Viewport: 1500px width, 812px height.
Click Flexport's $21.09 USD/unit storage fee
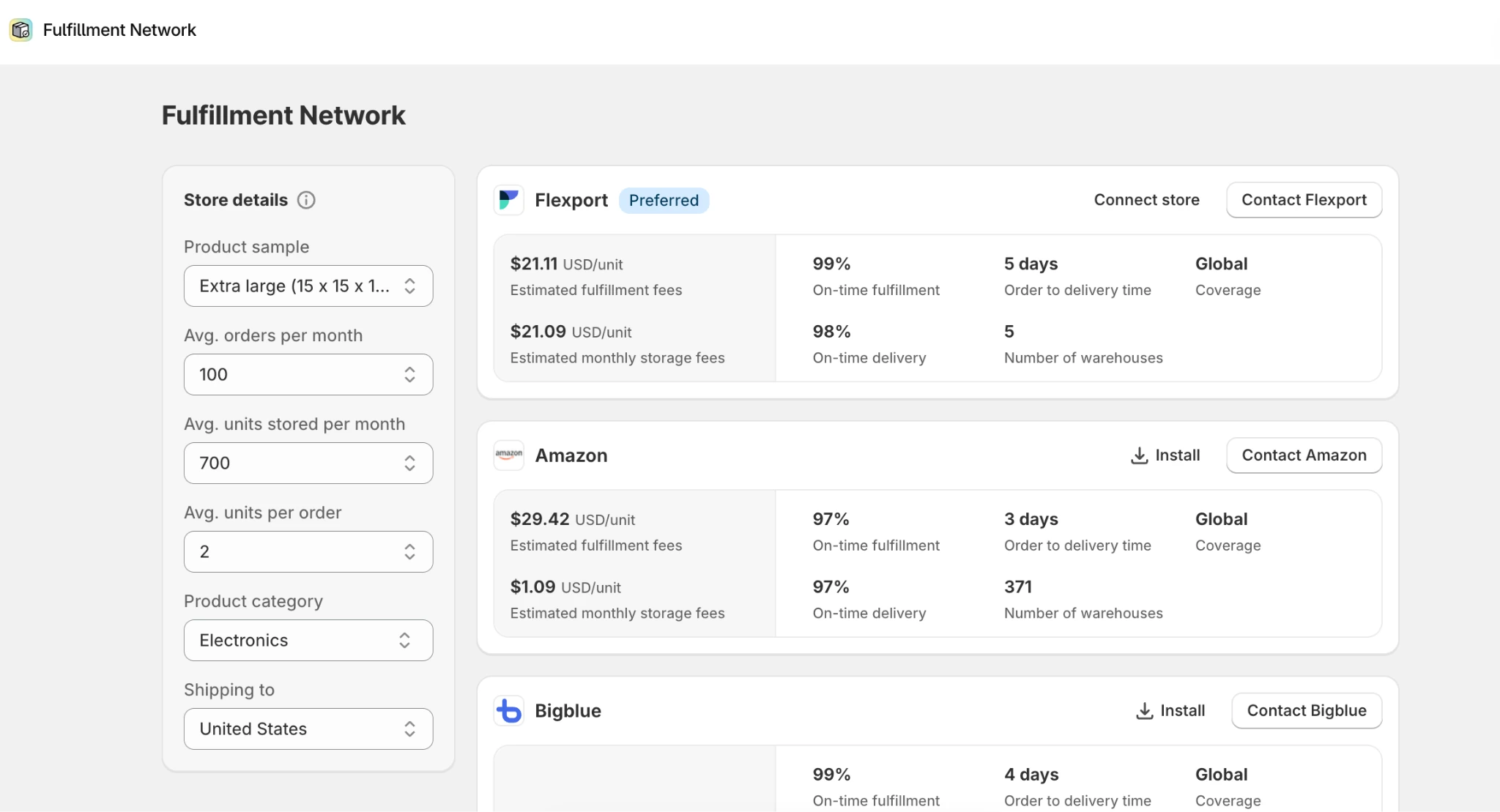571,332
